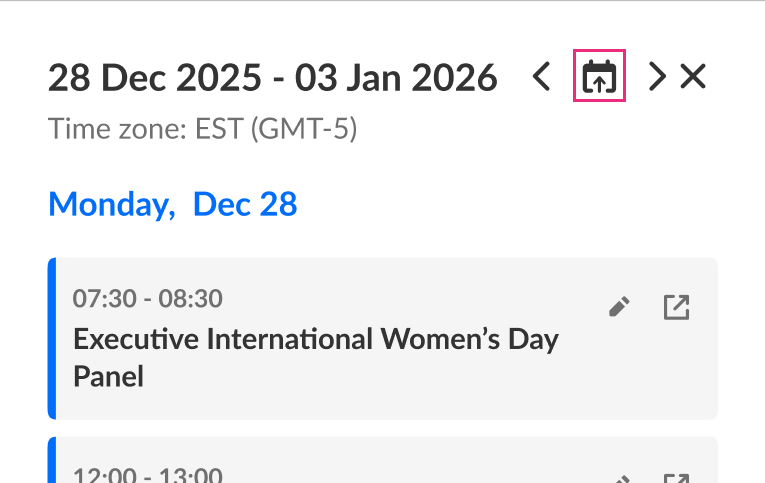
Task: Select the Monday, Dec 28 day heading
Action: 173,204
